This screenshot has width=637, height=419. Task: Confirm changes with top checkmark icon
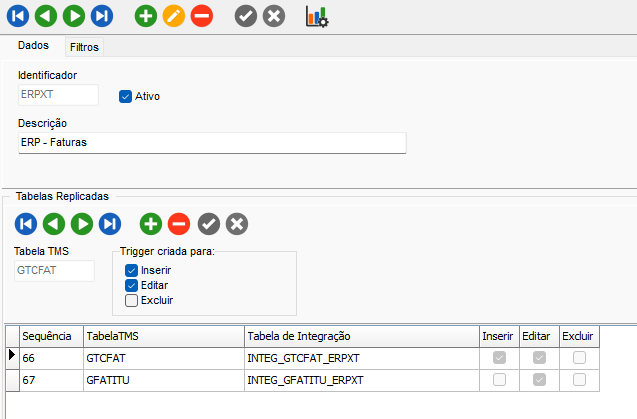point(246,16)
